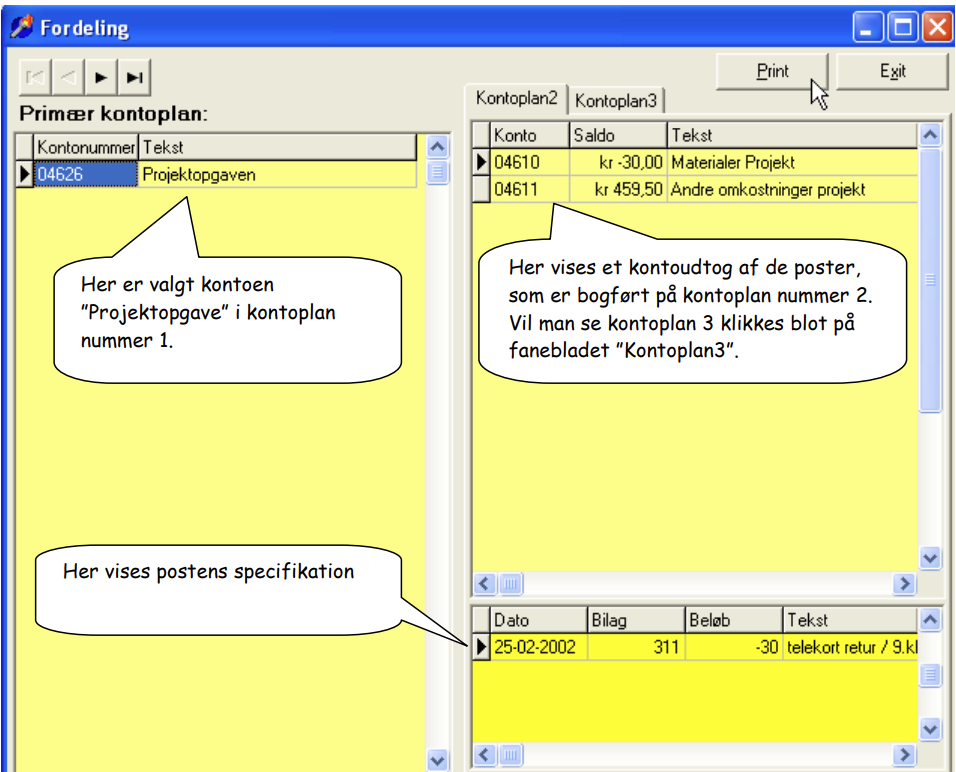Click Kontoplan2 horizontal scrollbar thumb
The width and height of the screenshot is (956, 772).
click(511, 584)
